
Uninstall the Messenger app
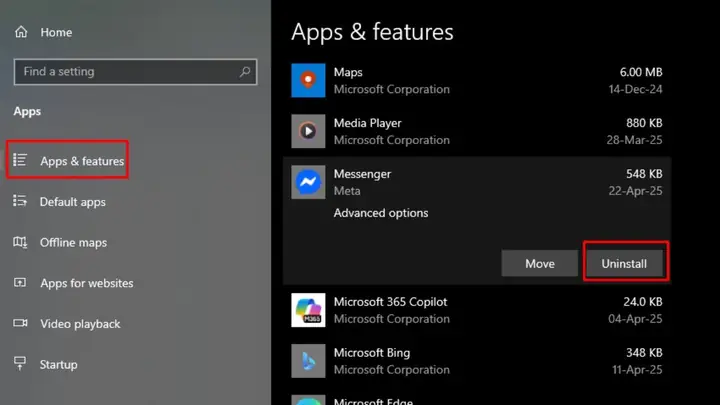click(x=624, y=264)
